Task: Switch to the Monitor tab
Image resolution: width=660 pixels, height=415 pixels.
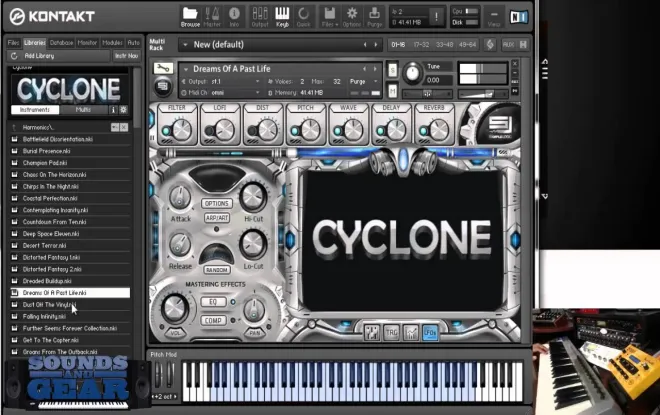Action: pos(87,43)
